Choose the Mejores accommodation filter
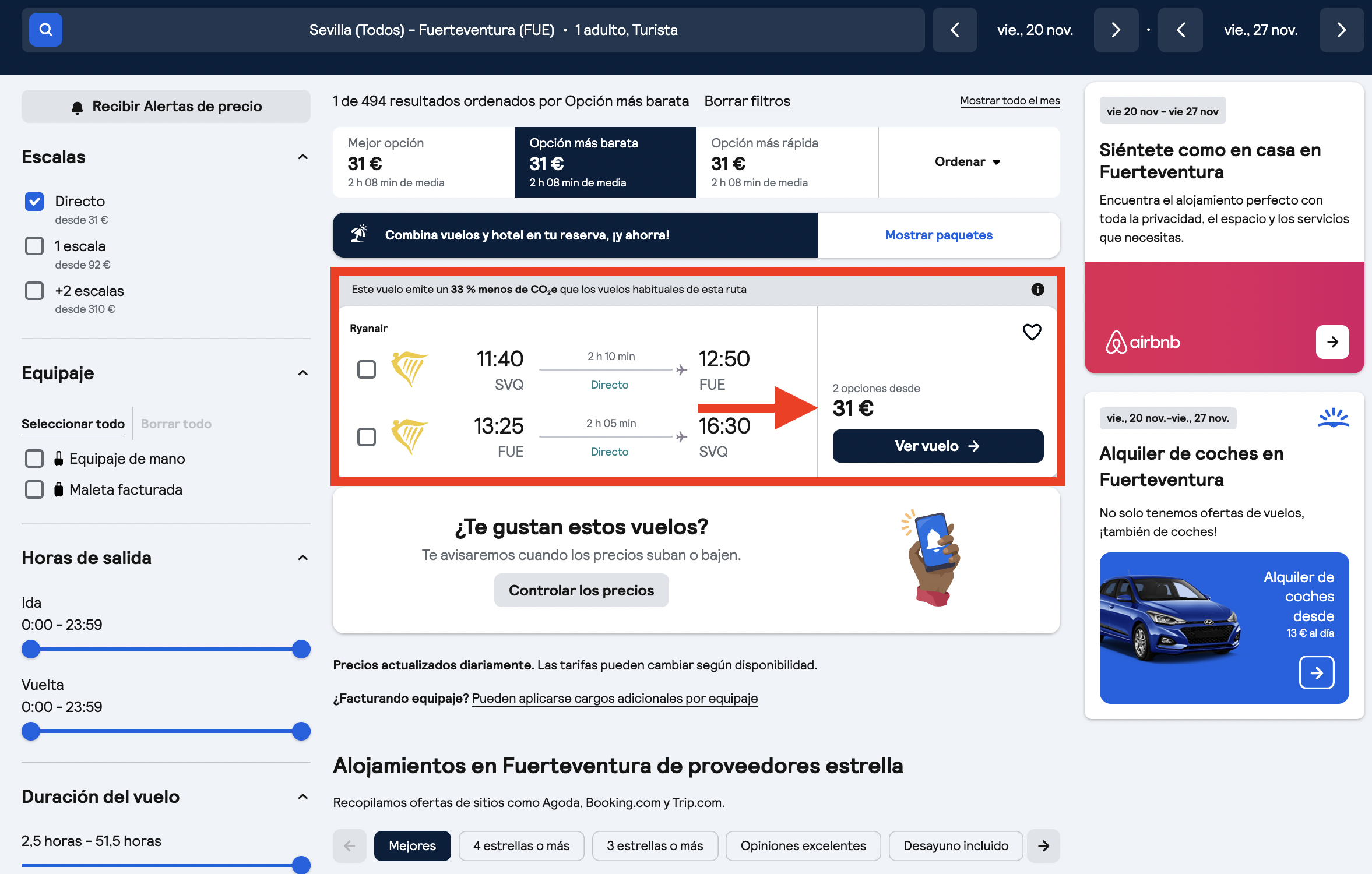This screenshot has height=874, width=1372. pos(412,846)
